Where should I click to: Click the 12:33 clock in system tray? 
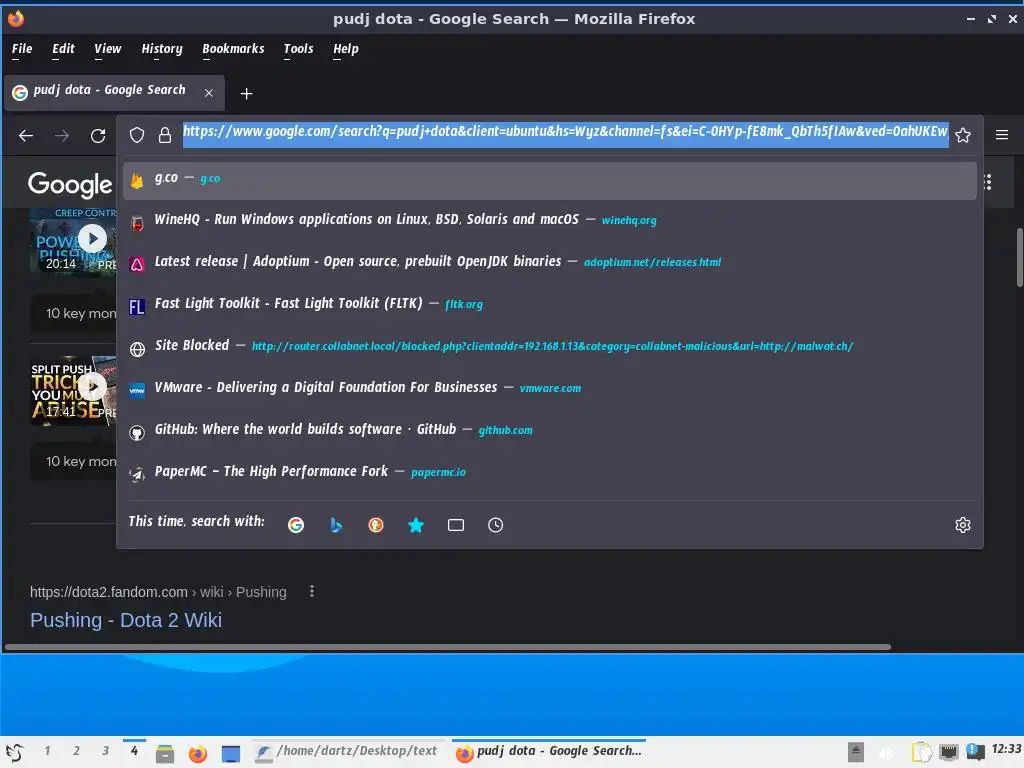[x=1006, y=749]
